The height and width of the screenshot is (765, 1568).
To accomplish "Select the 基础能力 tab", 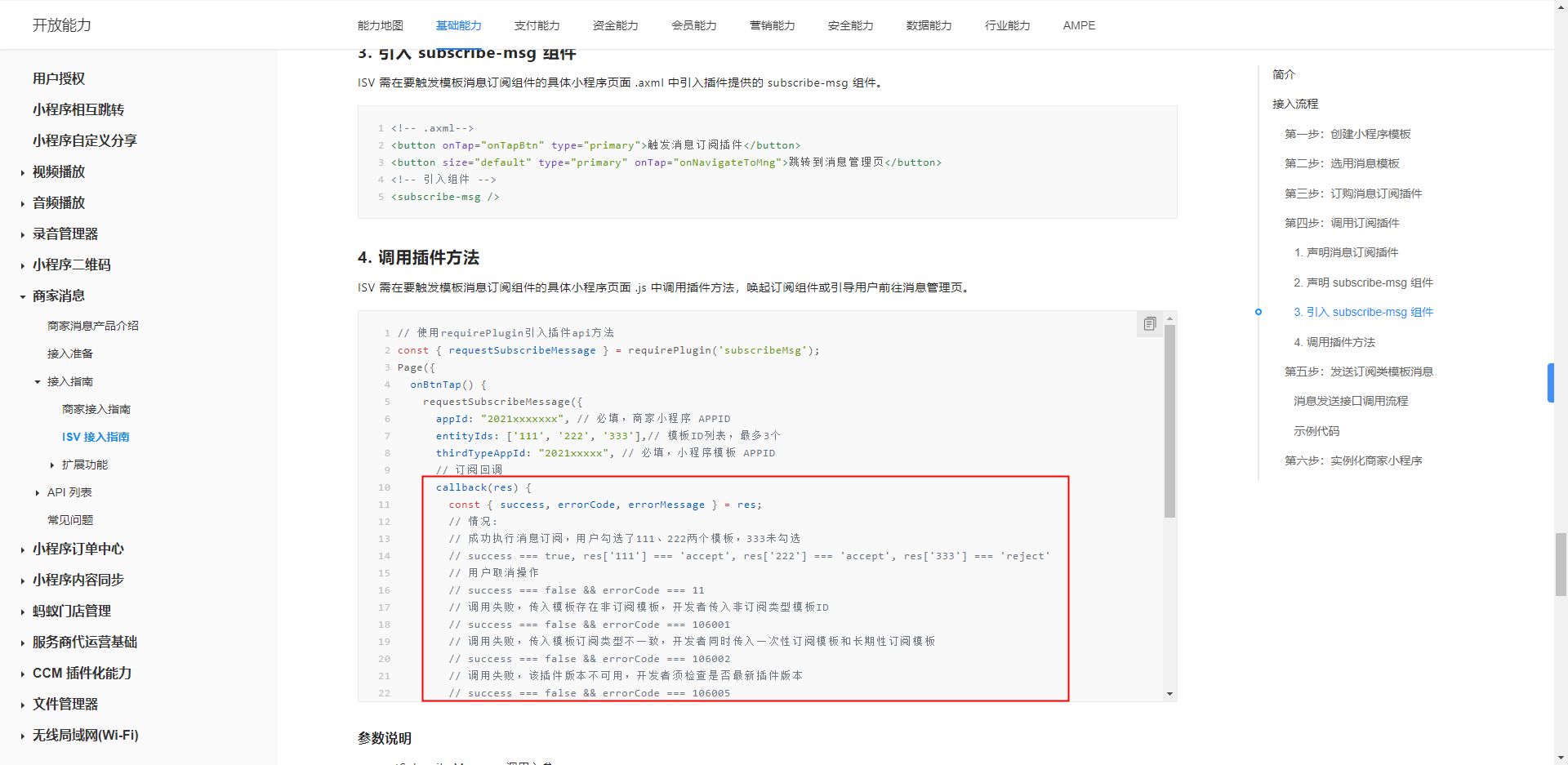I will [459, 25].
